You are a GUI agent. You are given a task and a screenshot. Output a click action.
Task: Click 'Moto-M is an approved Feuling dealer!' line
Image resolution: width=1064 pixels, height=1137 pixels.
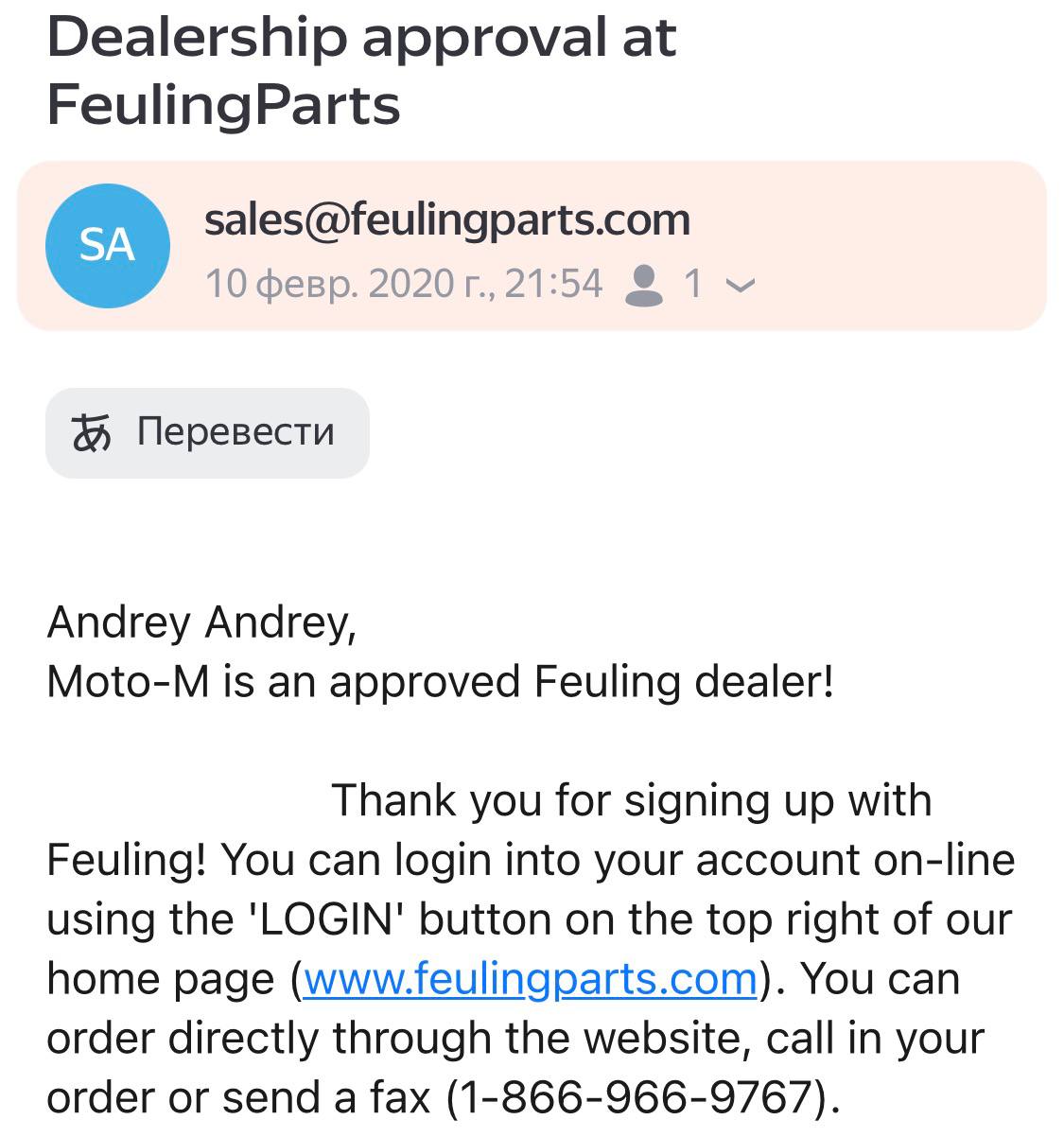440,682
